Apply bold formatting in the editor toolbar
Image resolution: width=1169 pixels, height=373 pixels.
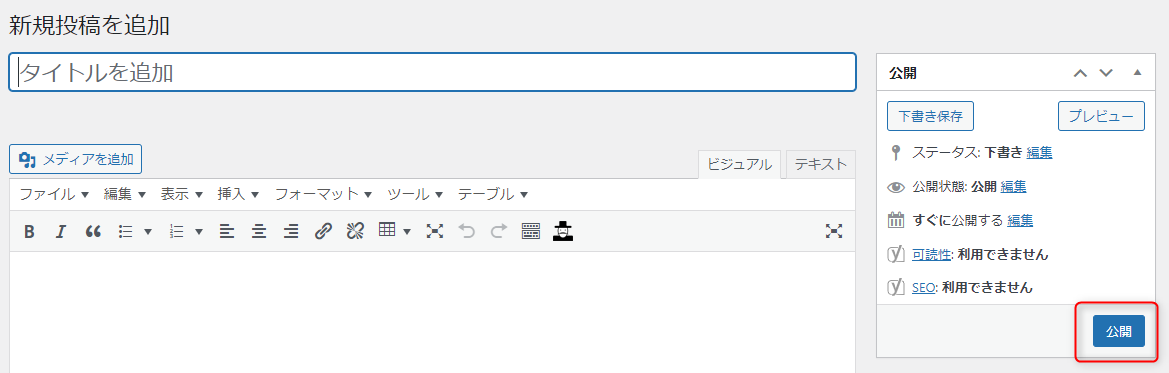point(29,232)
